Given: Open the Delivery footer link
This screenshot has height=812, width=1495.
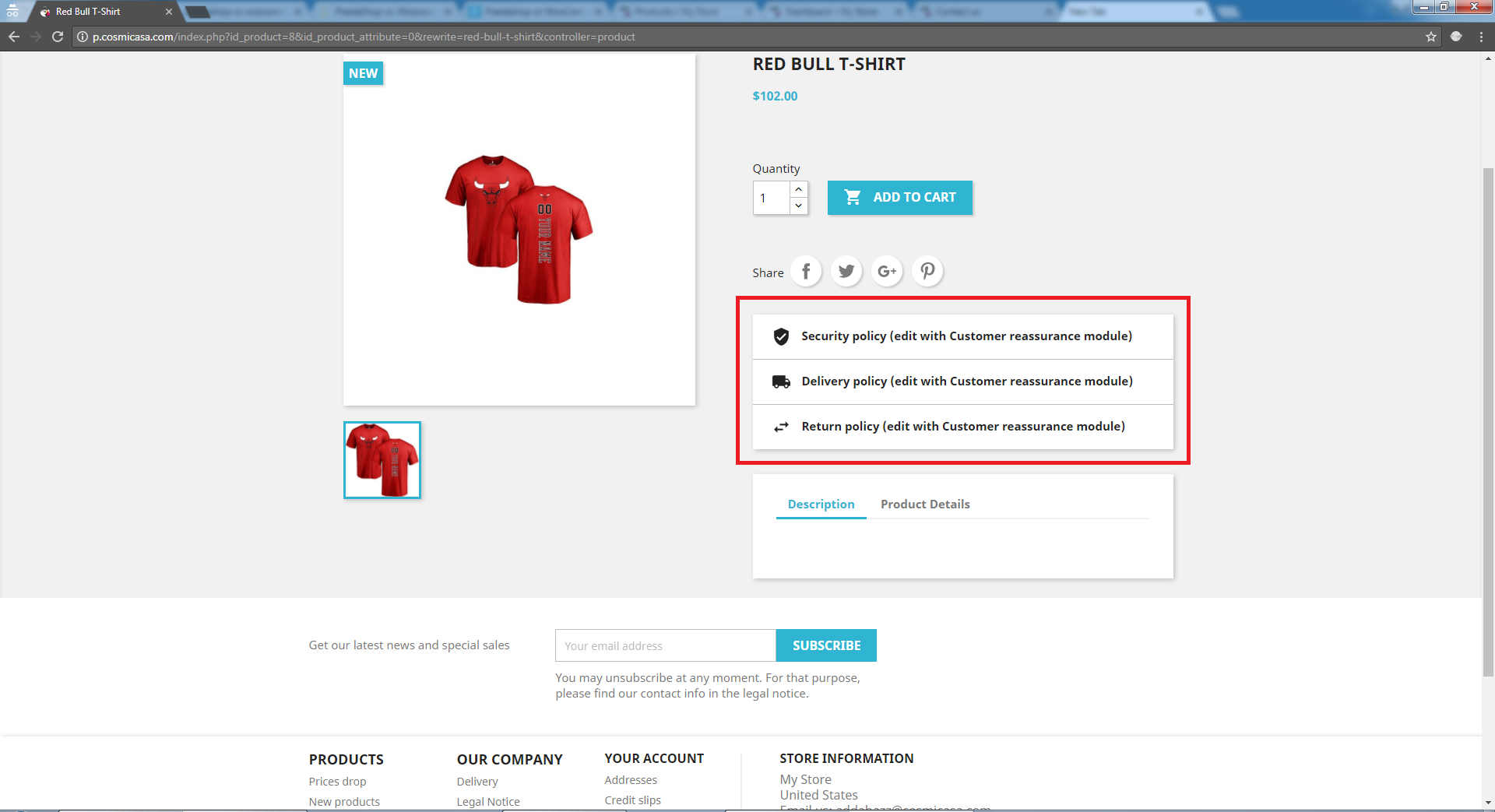Looking at the screenshot, I should (477, 782).
